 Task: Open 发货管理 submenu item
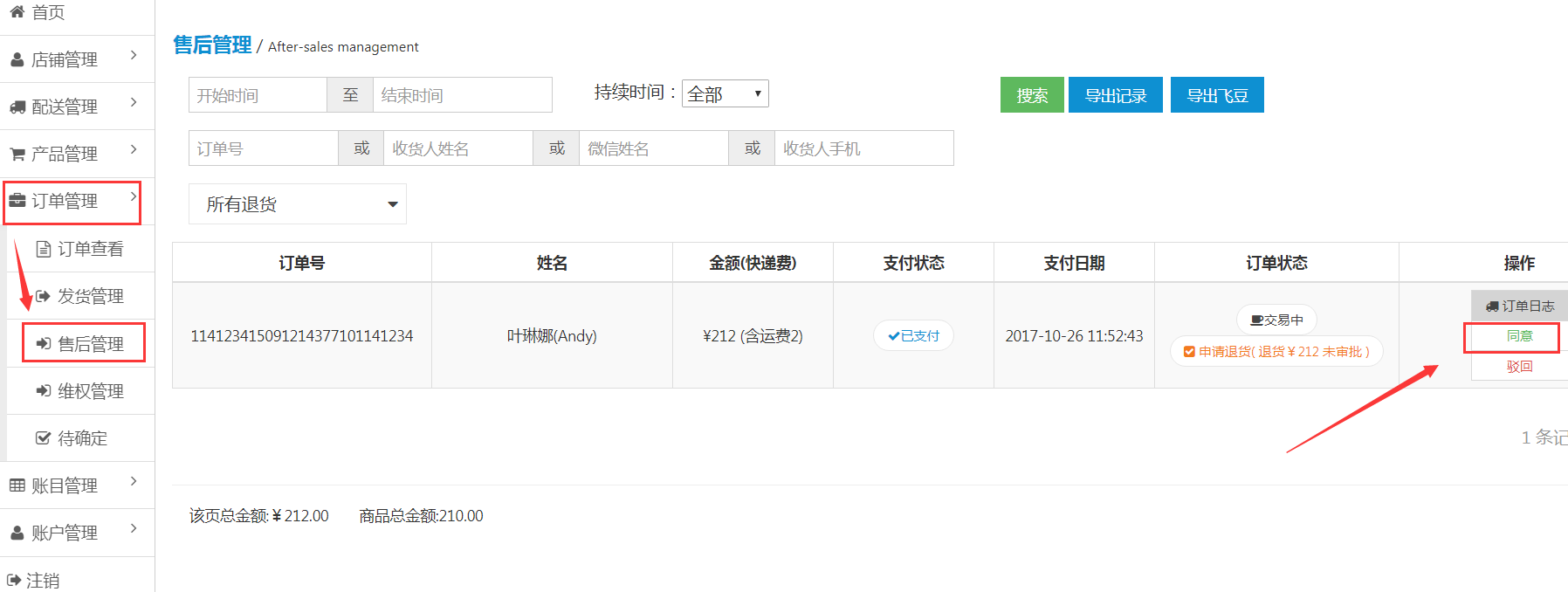91,296
